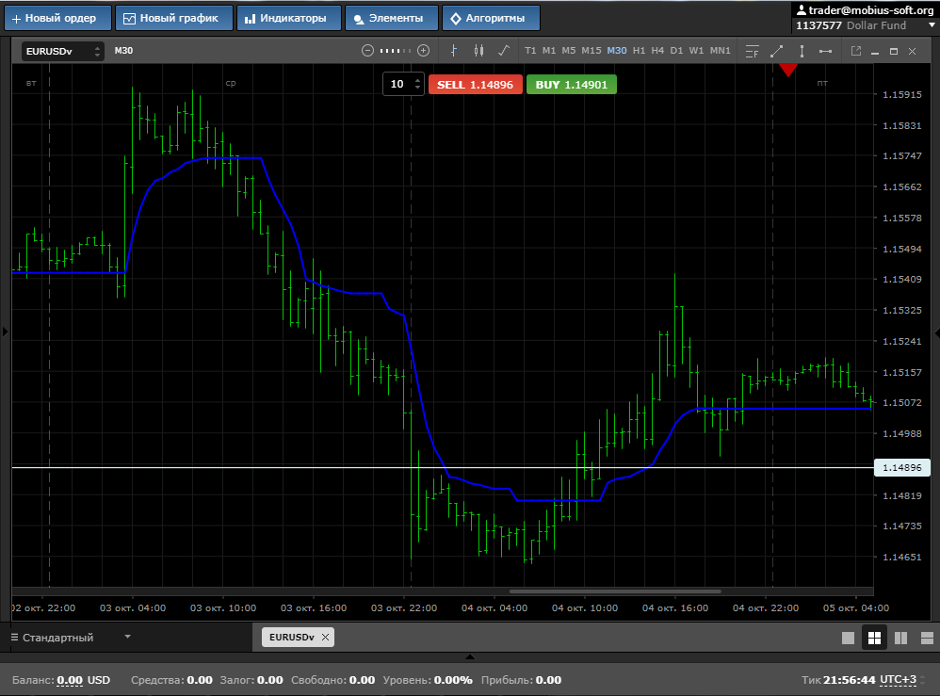Click the Dollar Fund account number 1137577
940x696 pixels.
[x=818, y=25]
